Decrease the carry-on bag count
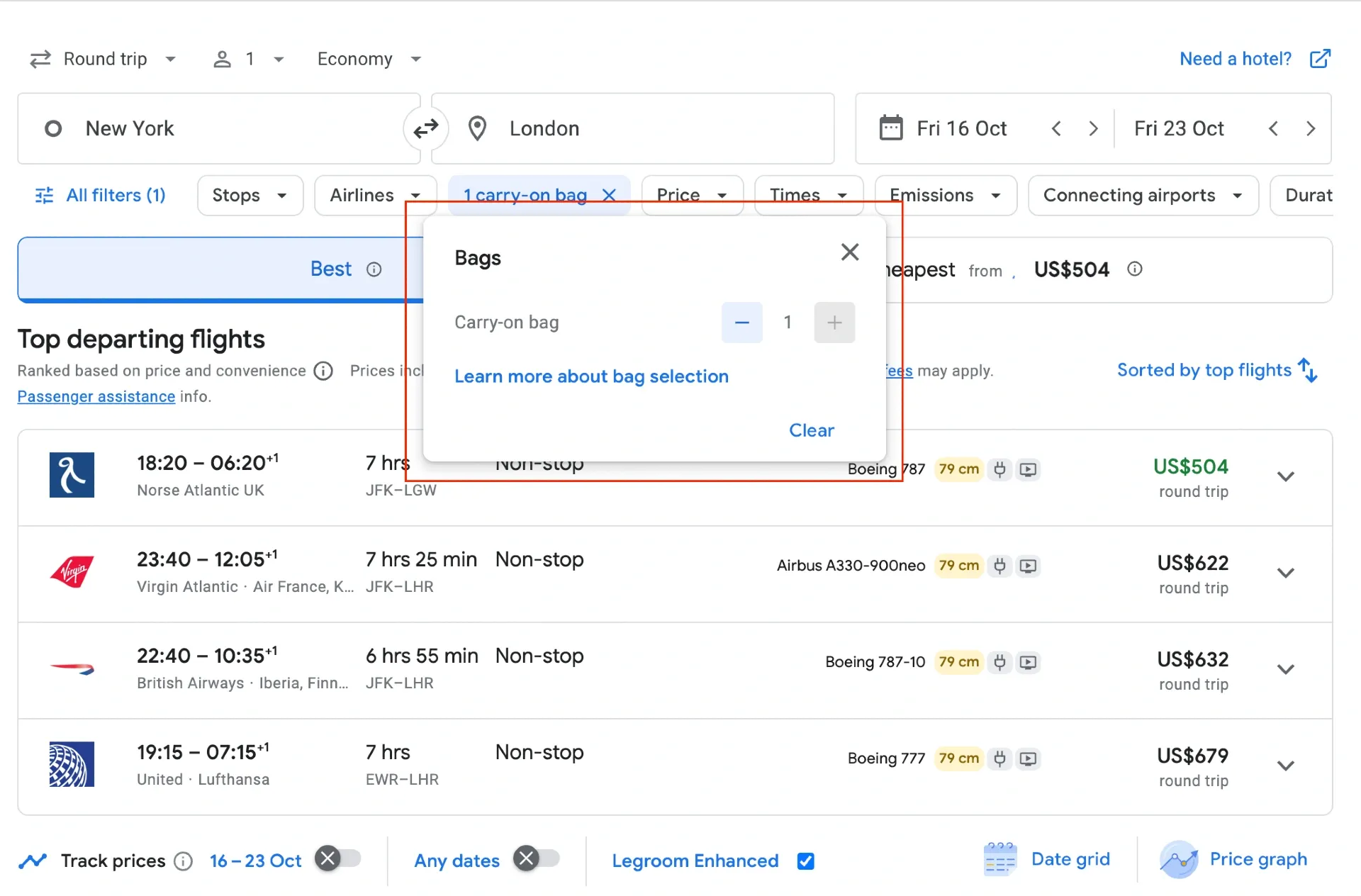Image resolution: width=1361 pixels, height=896 pixels. (741, 323)
